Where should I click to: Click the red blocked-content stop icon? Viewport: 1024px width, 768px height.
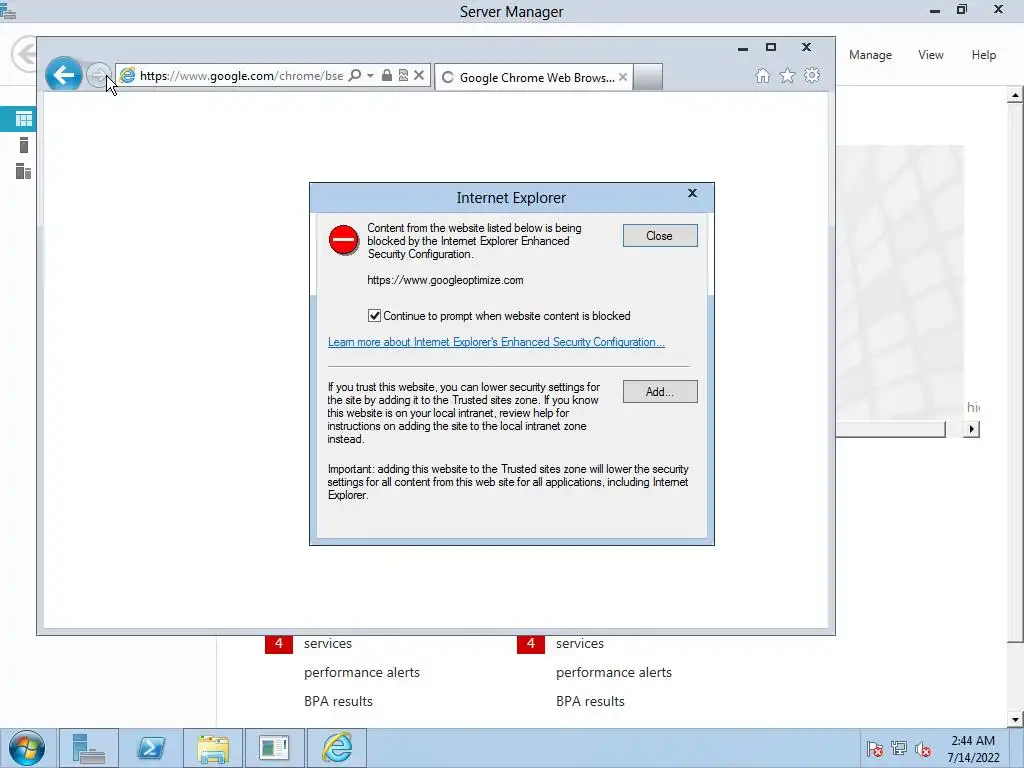344,240
